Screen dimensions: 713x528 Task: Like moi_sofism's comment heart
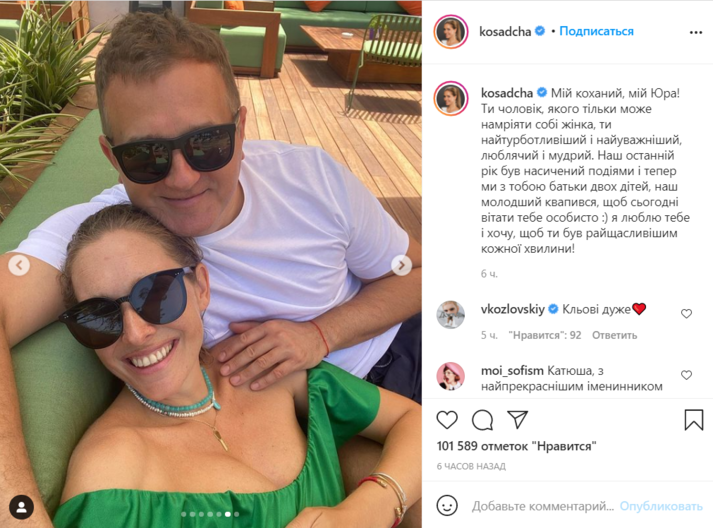coord(686,375)
